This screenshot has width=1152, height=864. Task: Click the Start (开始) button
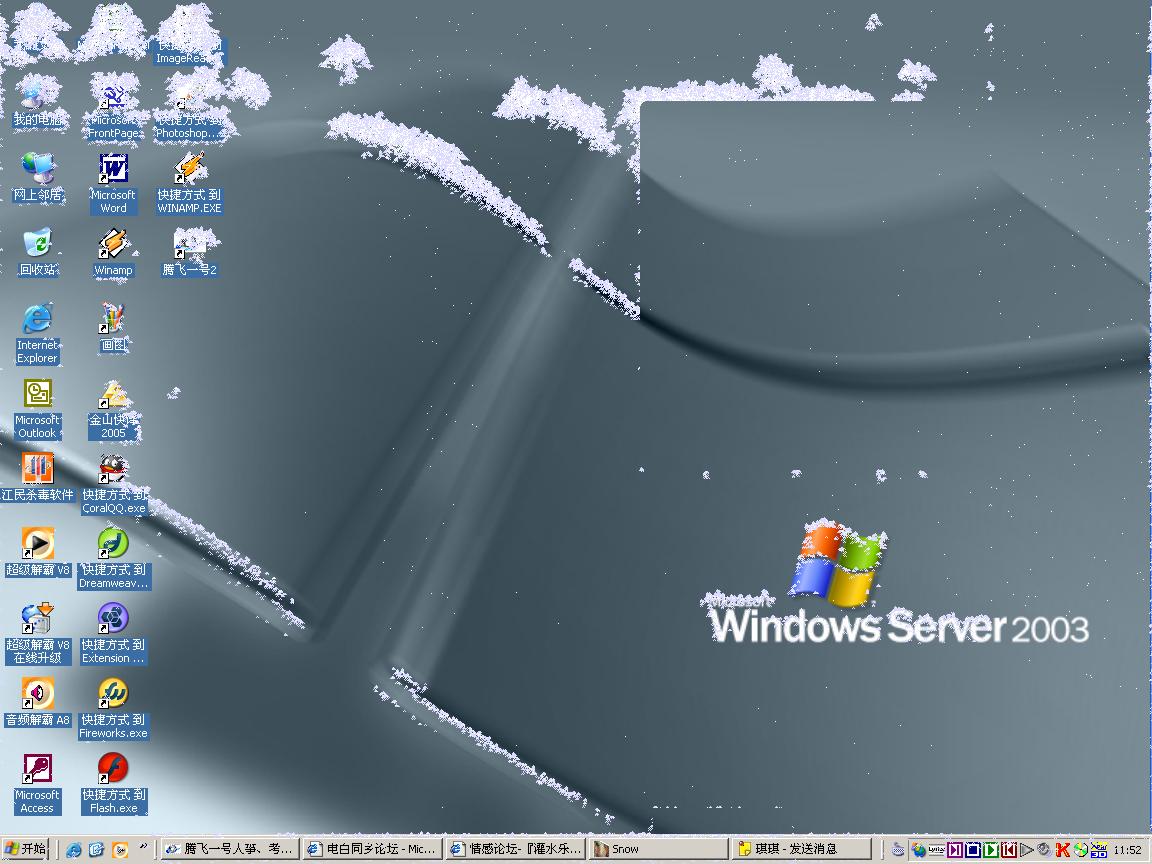click(x=26, y=849)
